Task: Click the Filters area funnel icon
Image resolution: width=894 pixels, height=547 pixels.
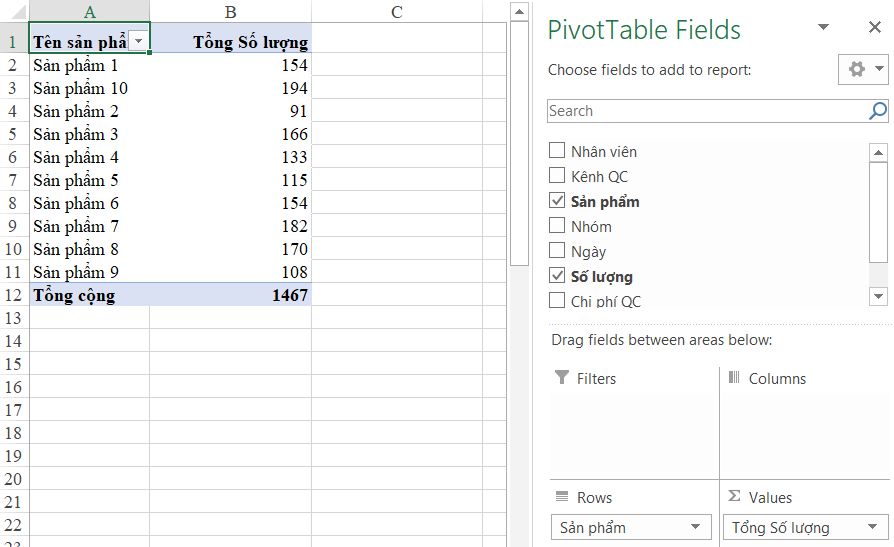Action: [562, 377]
